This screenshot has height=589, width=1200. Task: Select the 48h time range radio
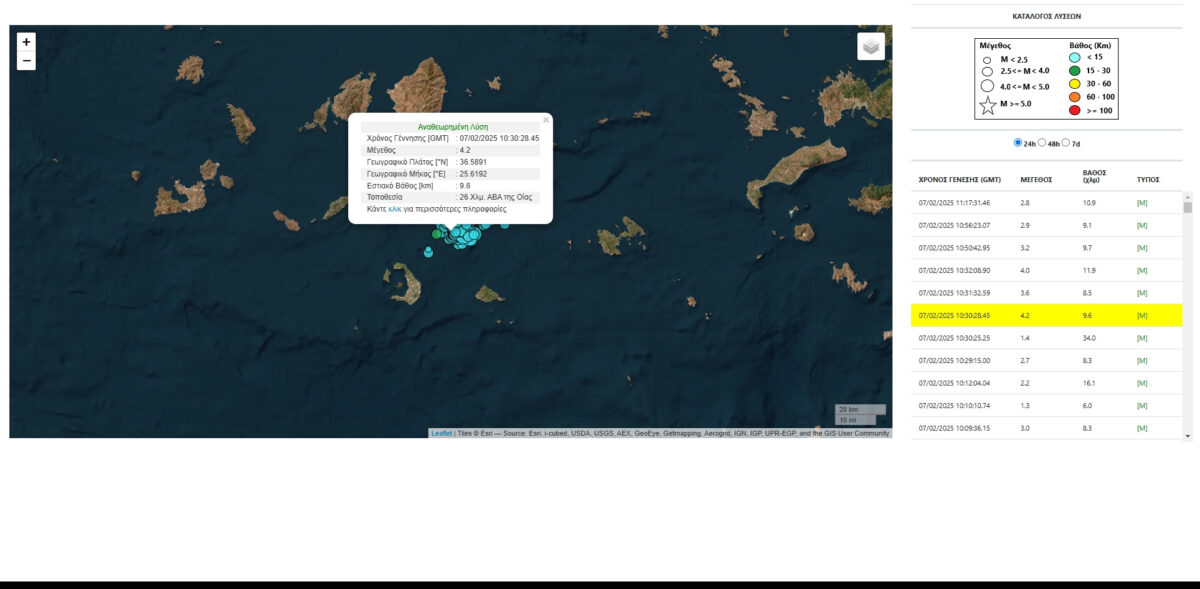1042,143
